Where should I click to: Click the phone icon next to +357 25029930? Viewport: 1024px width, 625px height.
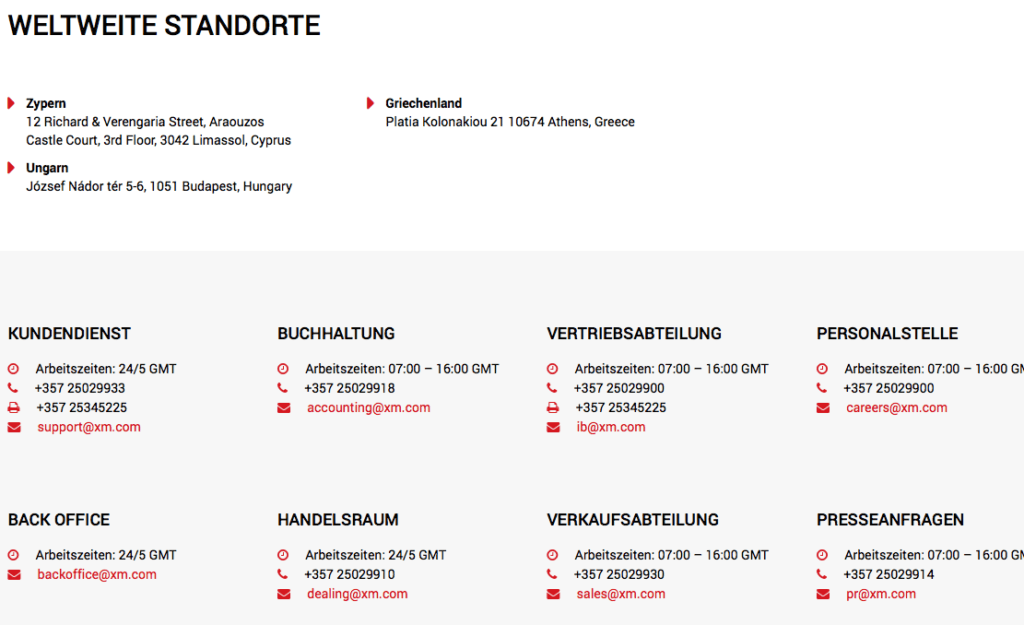pos(552,574)
